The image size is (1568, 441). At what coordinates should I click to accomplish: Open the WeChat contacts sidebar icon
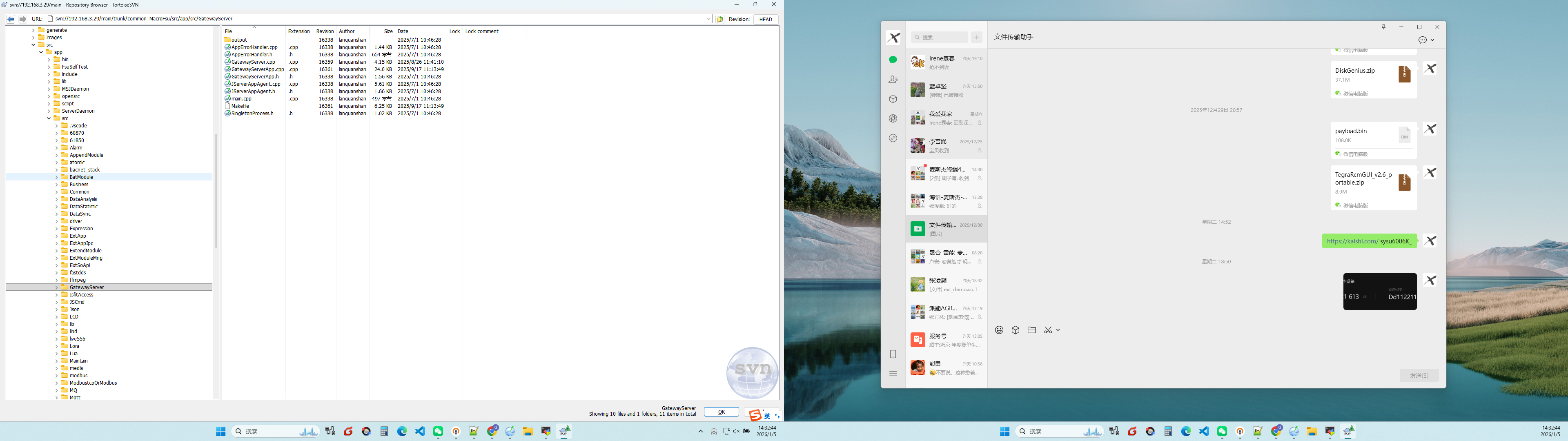coord(893,79)
